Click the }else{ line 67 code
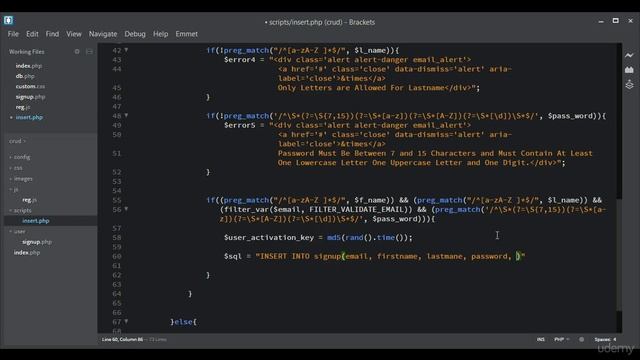Screen dimensions: 640x360 [x=184, y=322]
